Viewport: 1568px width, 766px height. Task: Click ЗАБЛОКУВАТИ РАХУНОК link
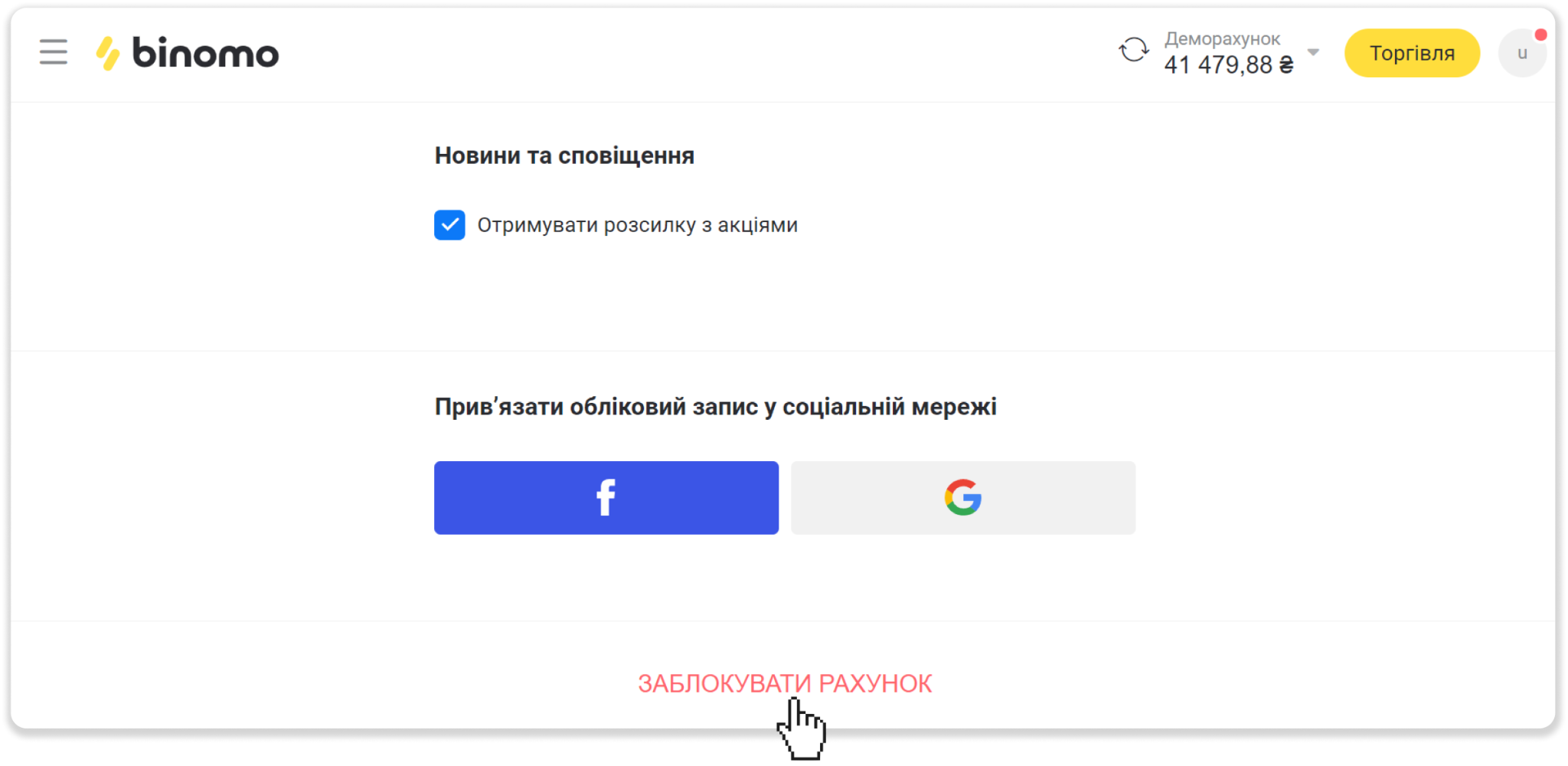click(785, 683)
